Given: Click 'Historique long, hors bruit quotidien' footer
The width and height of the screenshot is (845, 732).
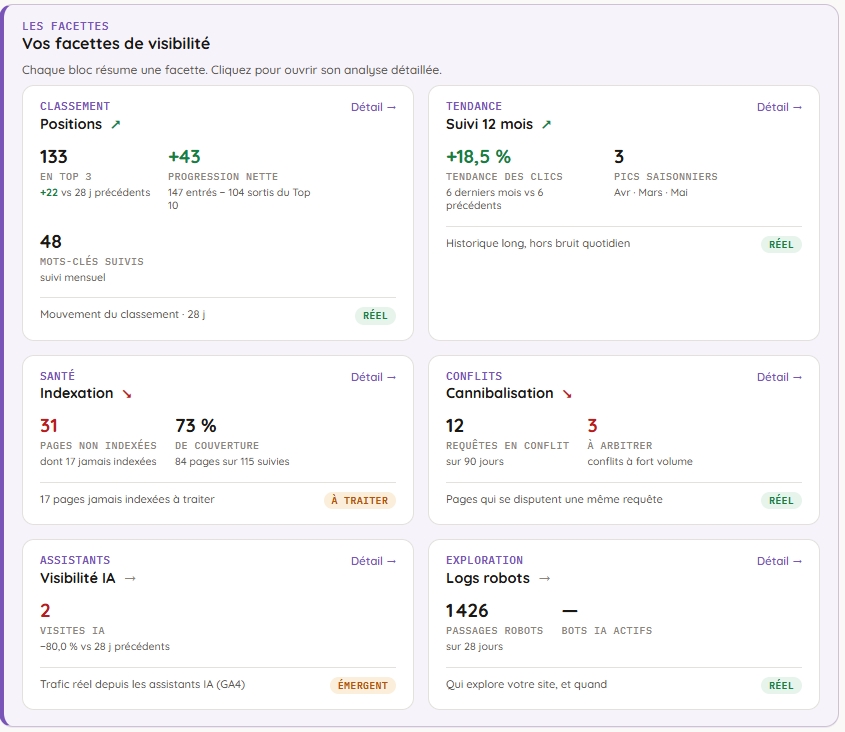Looking at the screenshot, I should point(538,244).
